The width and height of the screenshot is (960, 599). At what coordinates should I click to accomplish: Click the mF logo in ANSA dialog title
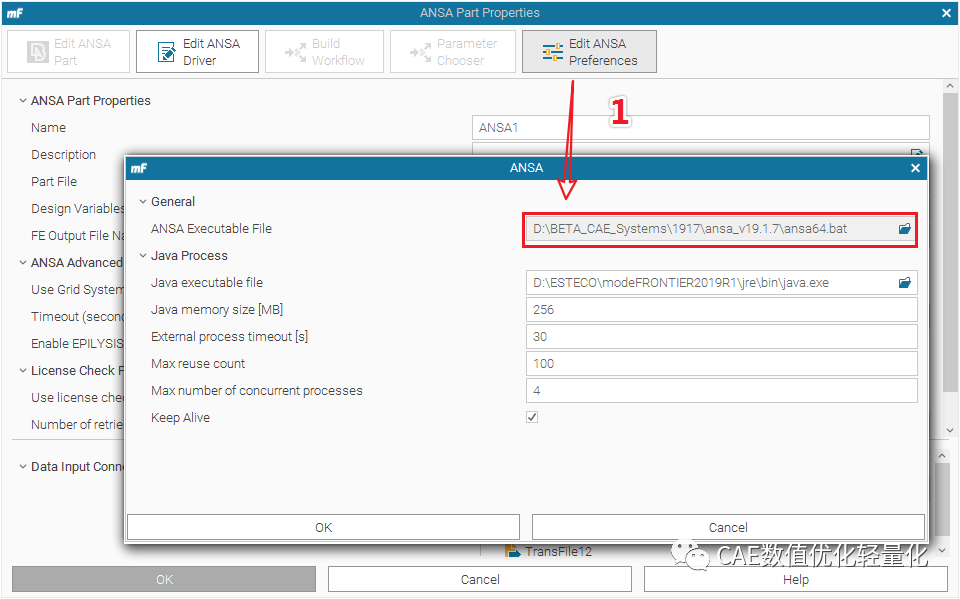click(139, 168)
